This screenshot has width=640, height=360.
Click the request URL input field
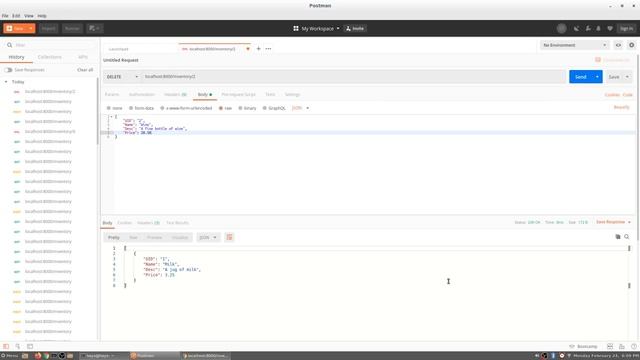click(353, 77)
